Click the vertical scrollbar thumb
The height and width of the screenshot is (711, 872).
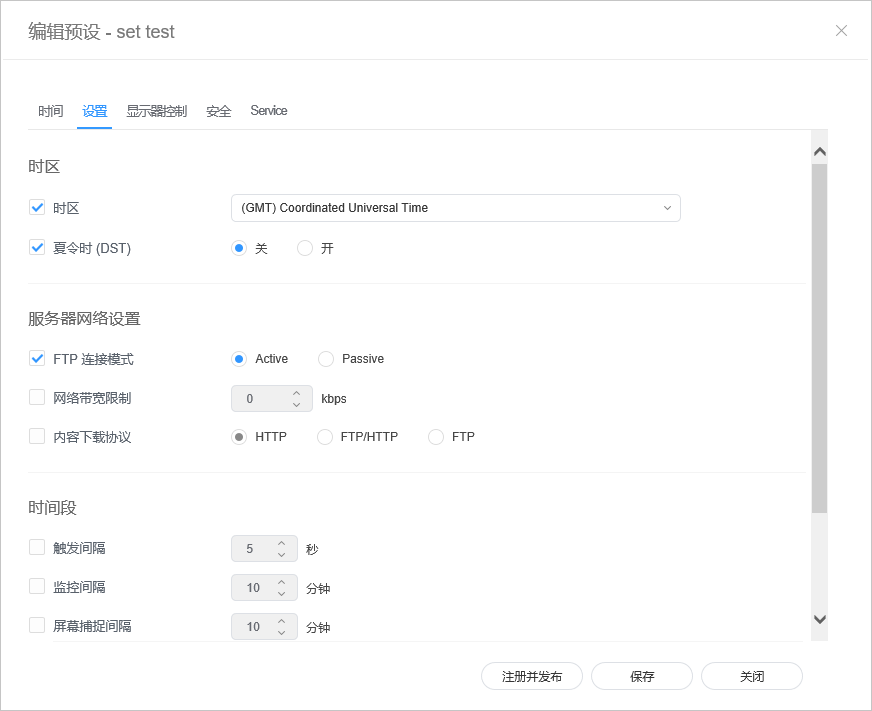819,338
